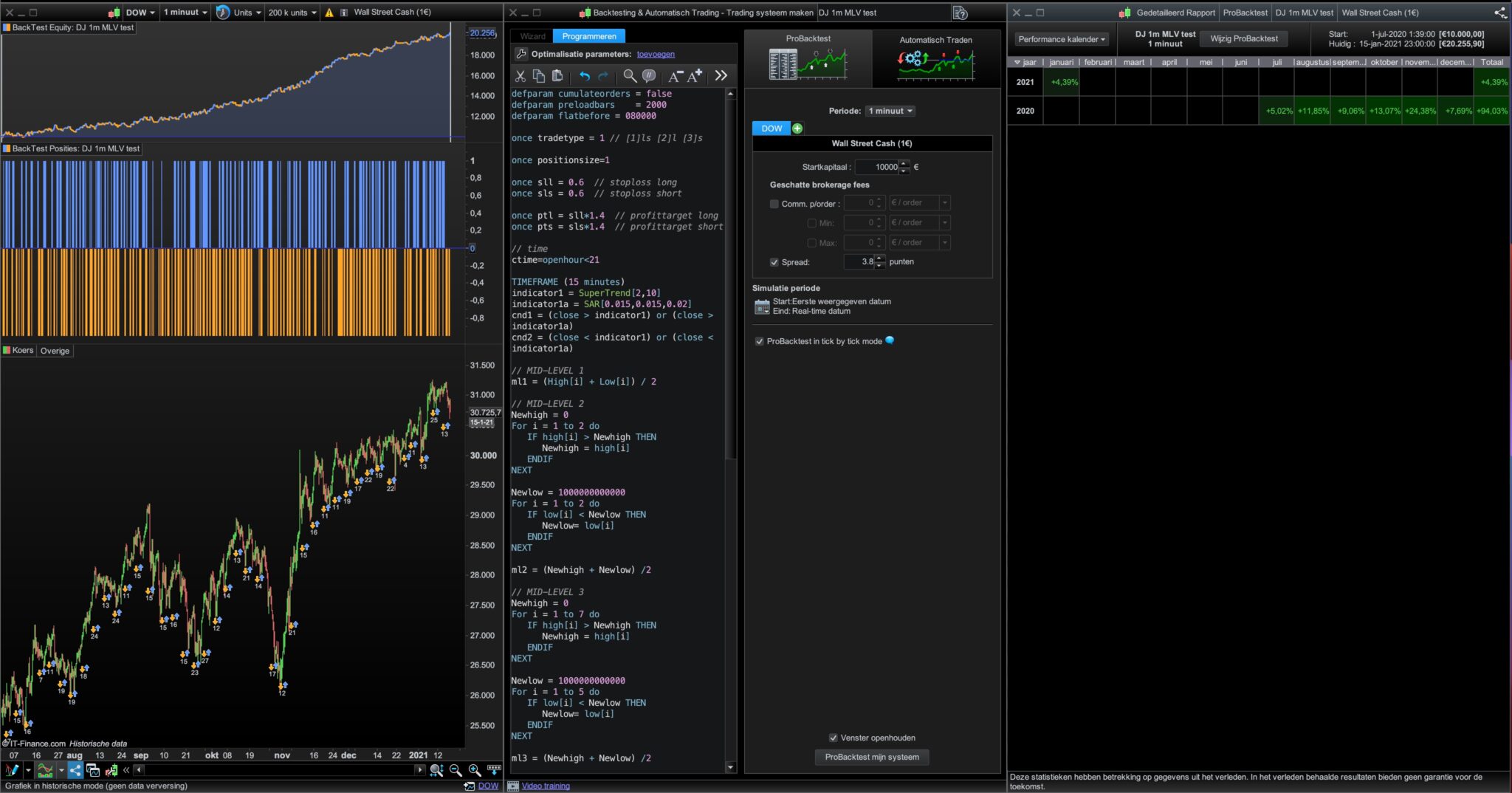Expand the Performance kalender dropdown
Viewport: 1512px width, 793px height.
[1061, 39]
